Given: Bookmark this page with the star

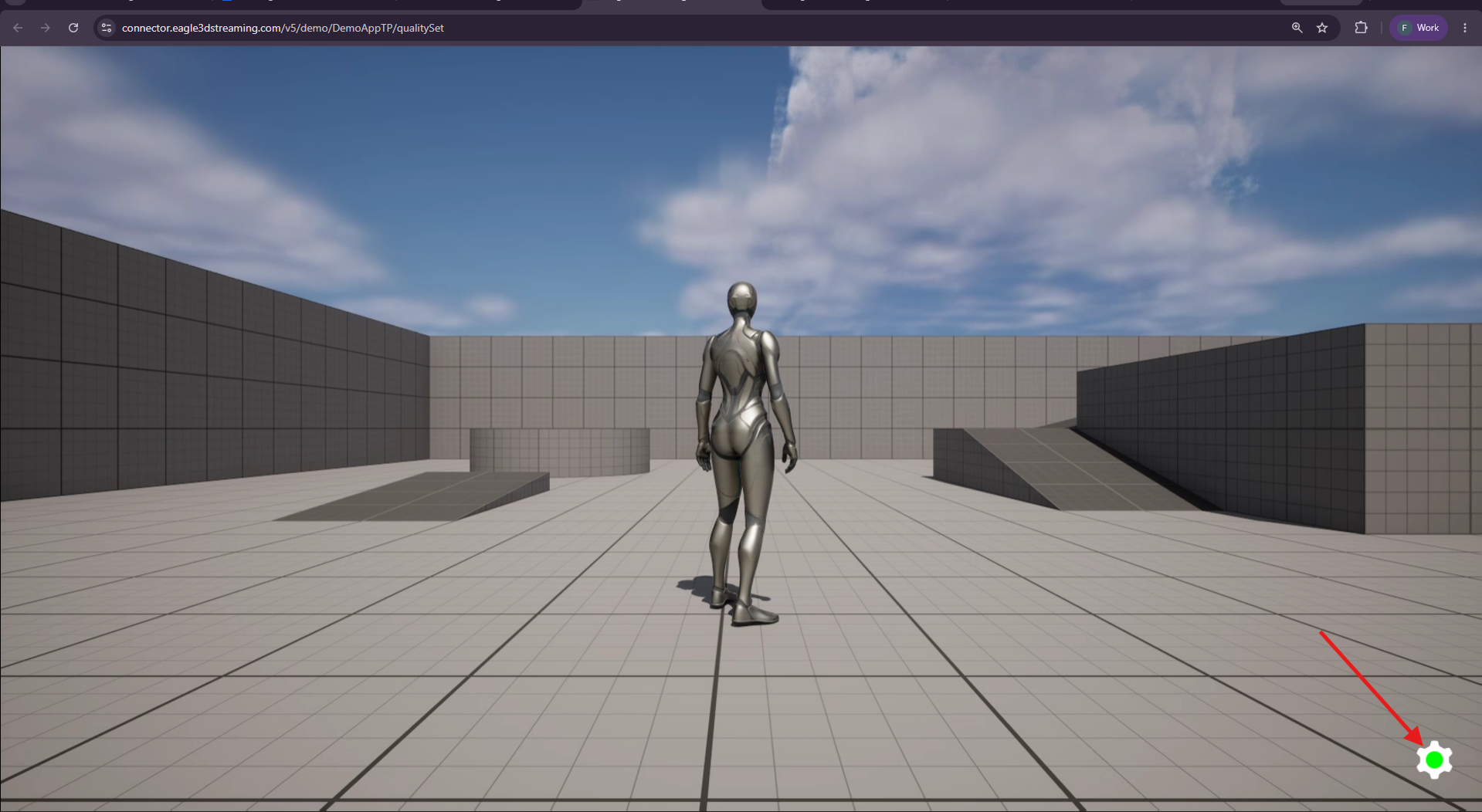Looking at the screenshot, I should [x=1322, y=28].
